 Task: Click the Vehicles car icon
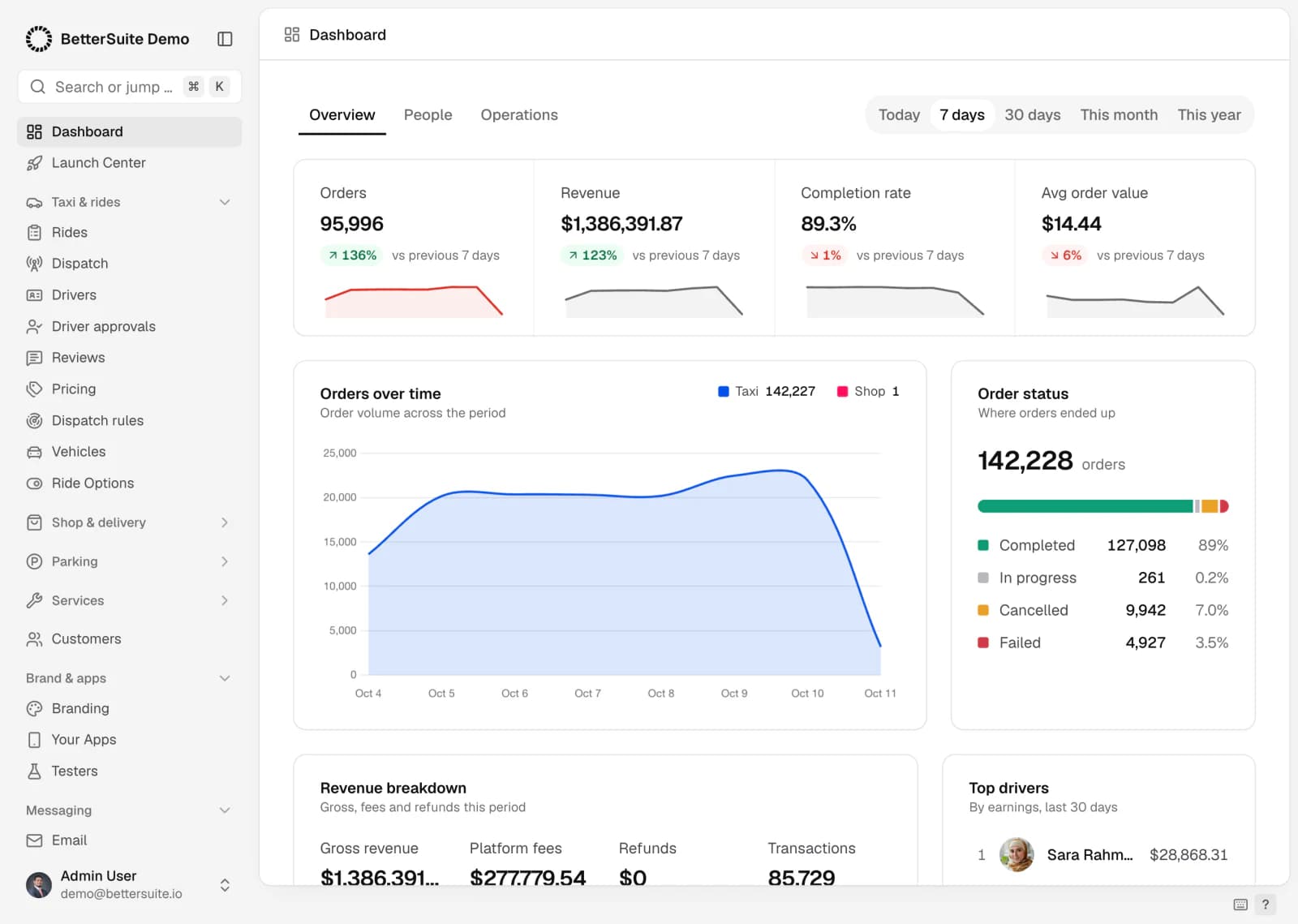[34, 452]
